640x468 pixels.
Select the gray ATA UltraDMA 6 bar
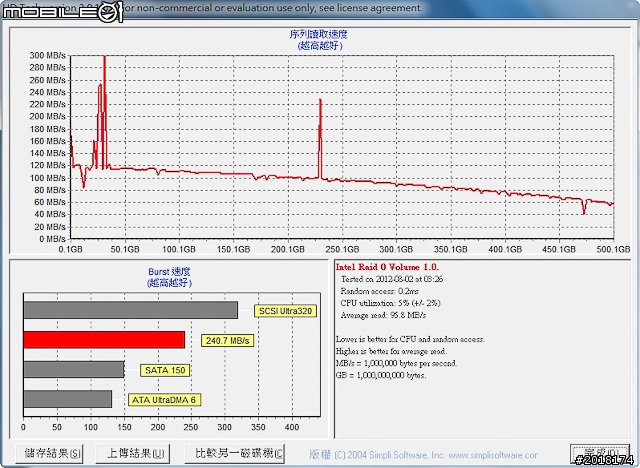68,399
